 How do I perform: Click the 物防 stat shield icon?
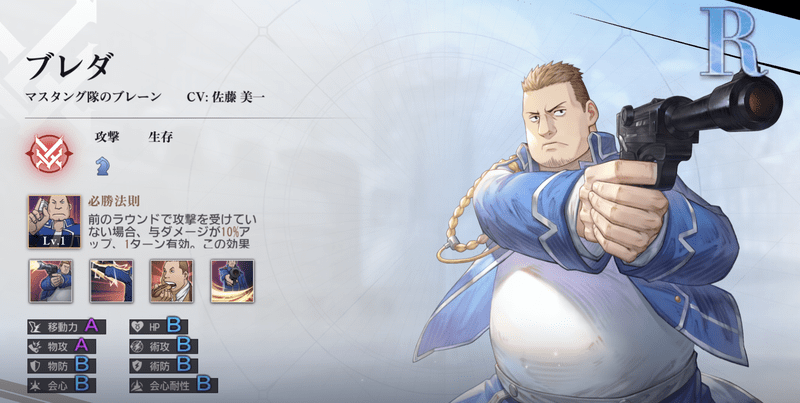(36, 366)
